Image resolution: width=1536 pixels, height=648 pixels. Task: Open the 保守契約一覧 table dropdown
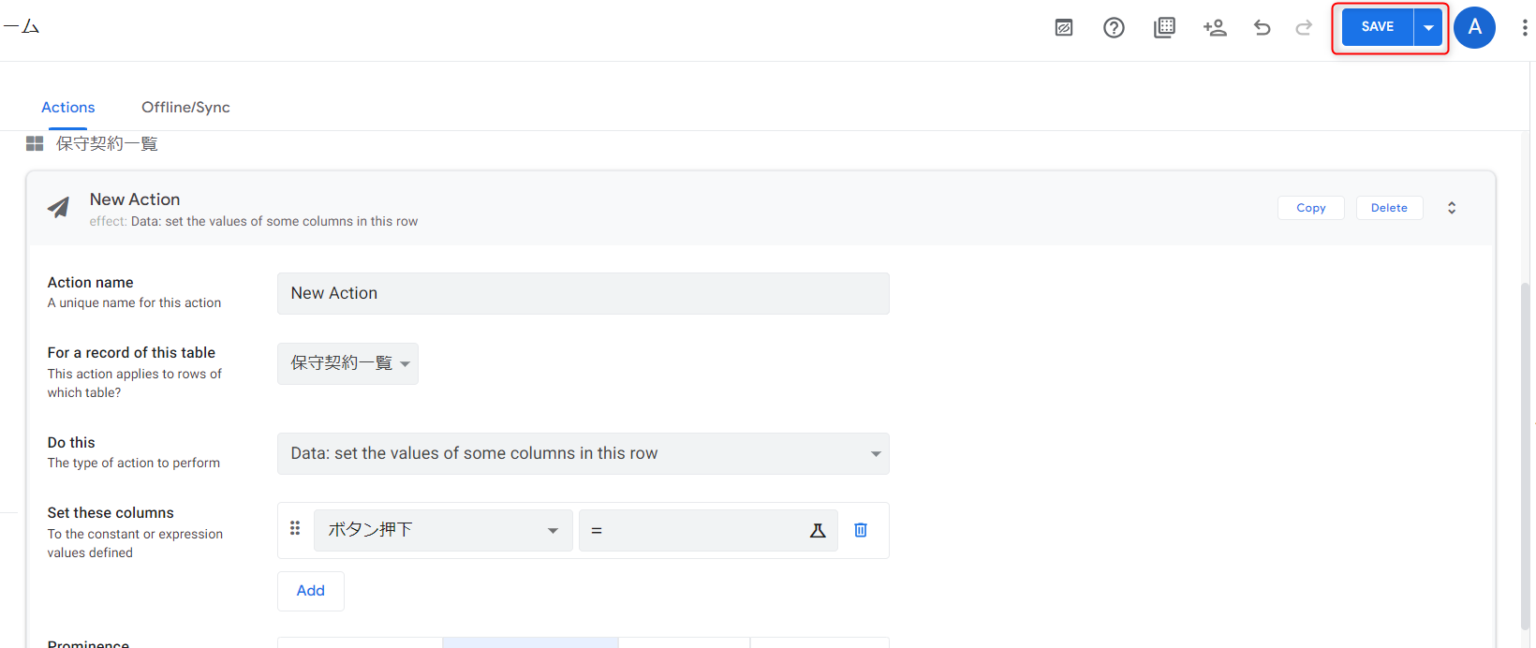[347, 364]
